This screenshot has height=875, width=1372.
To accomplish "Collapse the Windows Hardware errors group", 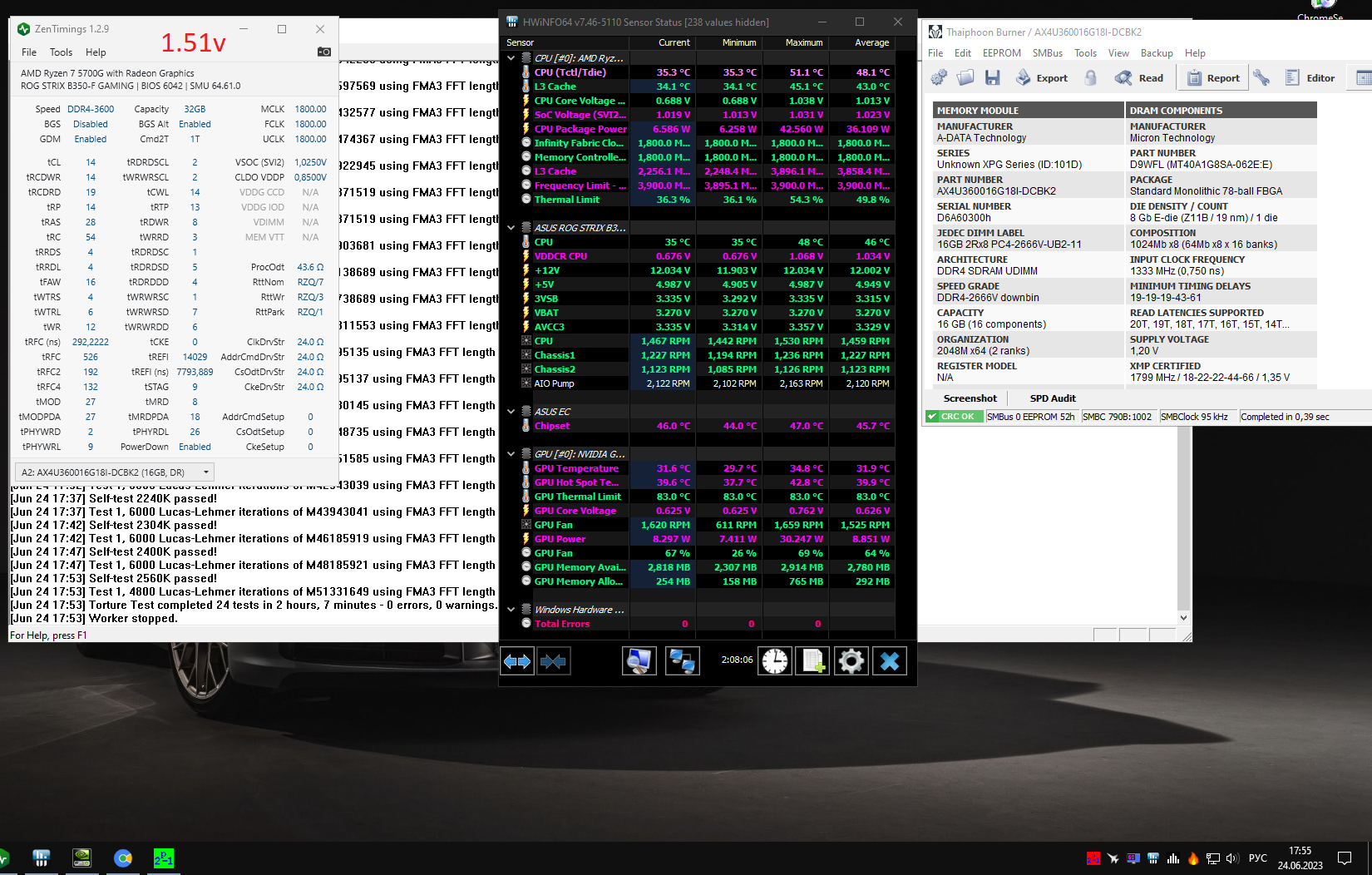I will point(511,610).
